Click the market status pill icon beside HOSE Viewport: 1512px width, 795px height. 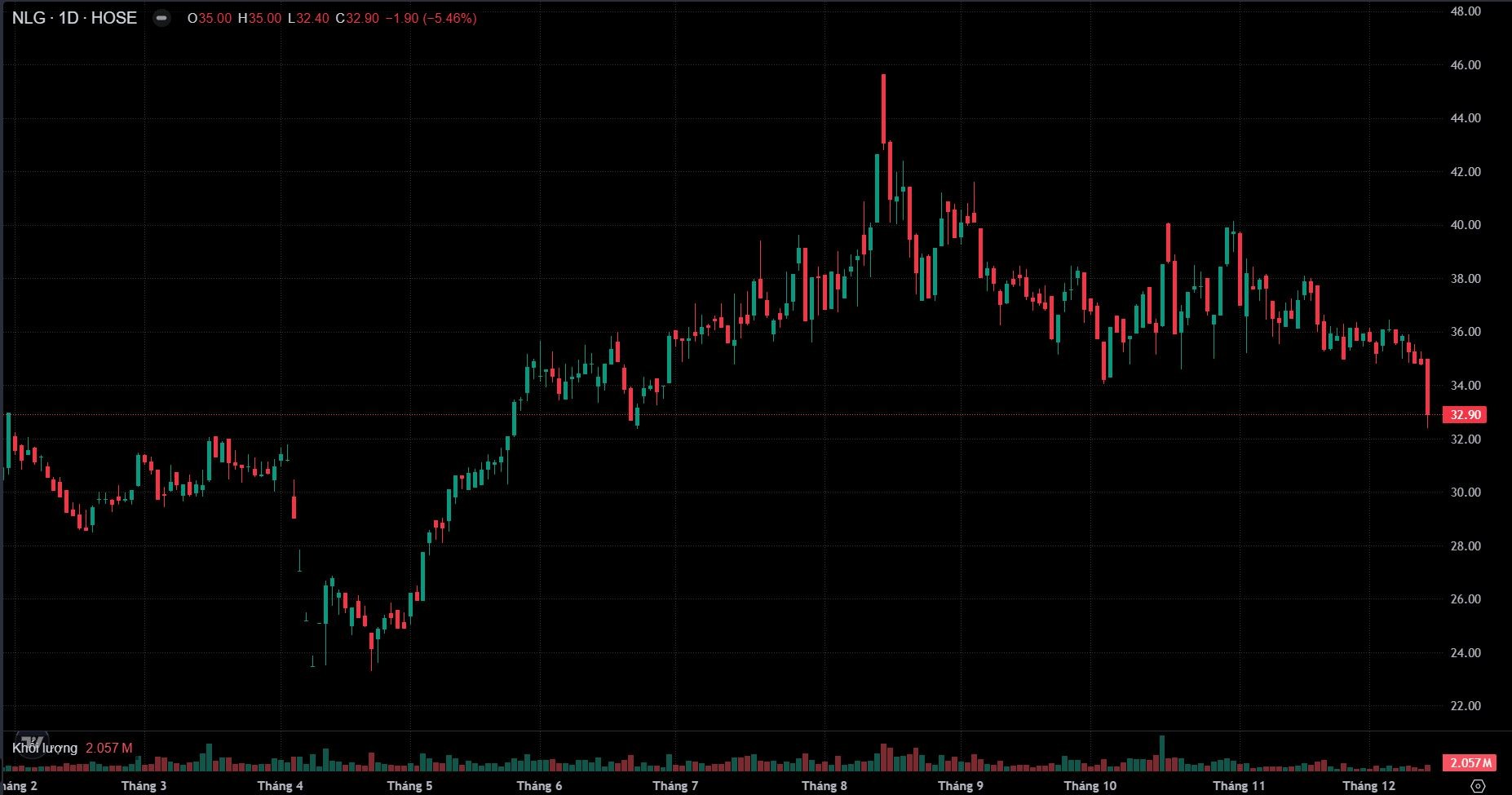click(162, 19)
